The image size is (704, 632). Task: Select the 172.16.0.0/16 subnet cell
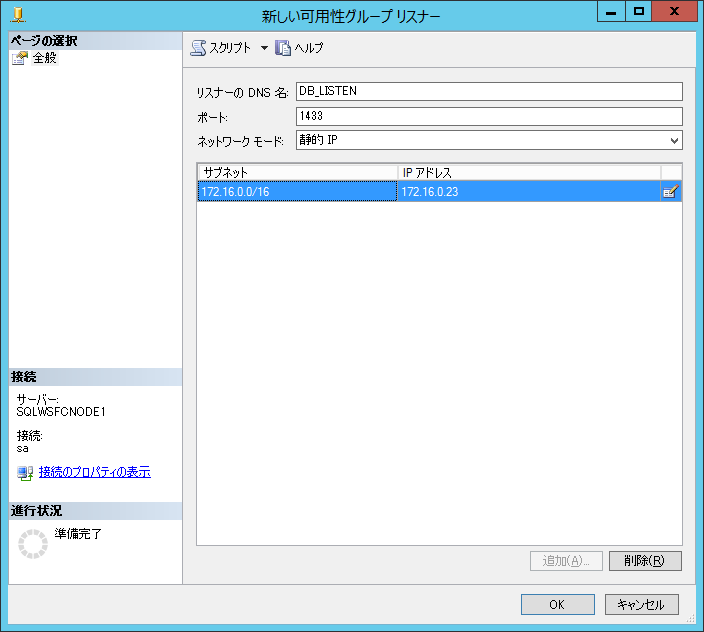coord(297,192)
